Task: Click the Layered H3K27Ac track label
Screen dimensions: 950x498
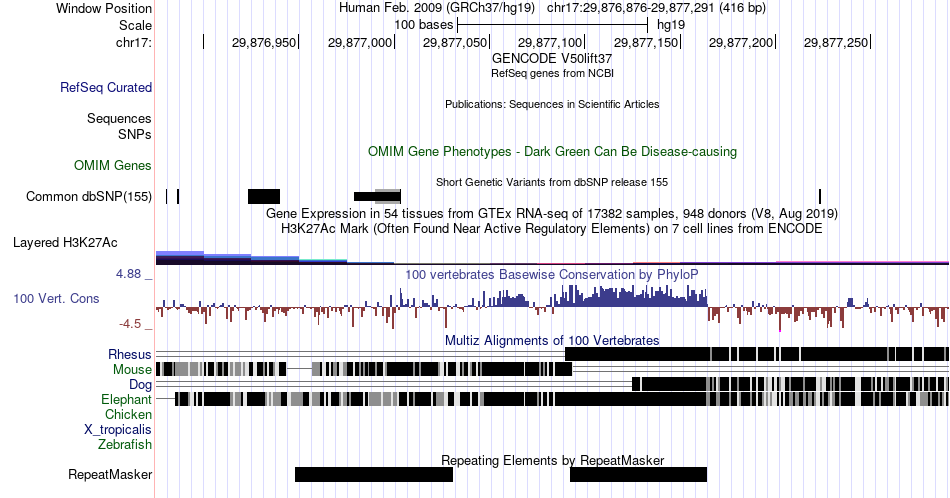Action: [x=65, y=242]
